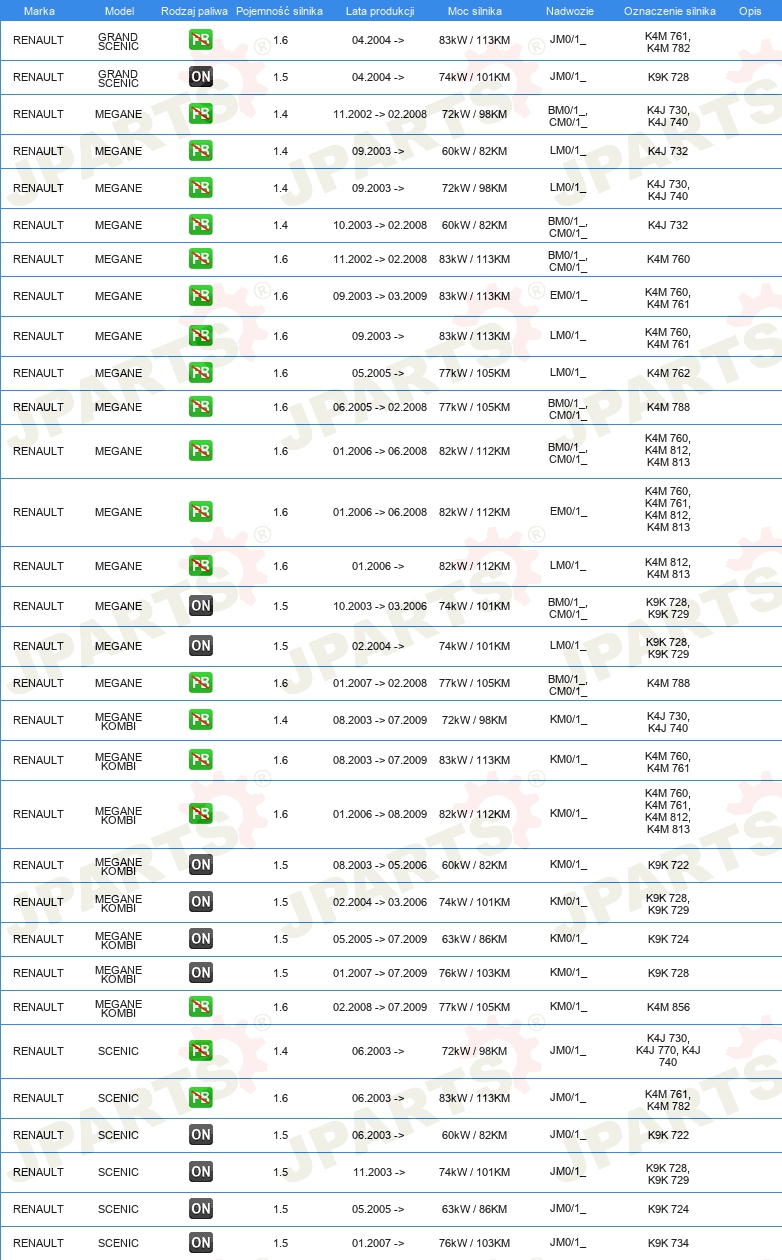Image resolution: width=782 pixels, height=1260 pixels.
Task: Click PB icon for Megane 01.2006 82kW LM0/1_
Action: tap(200, 566)
